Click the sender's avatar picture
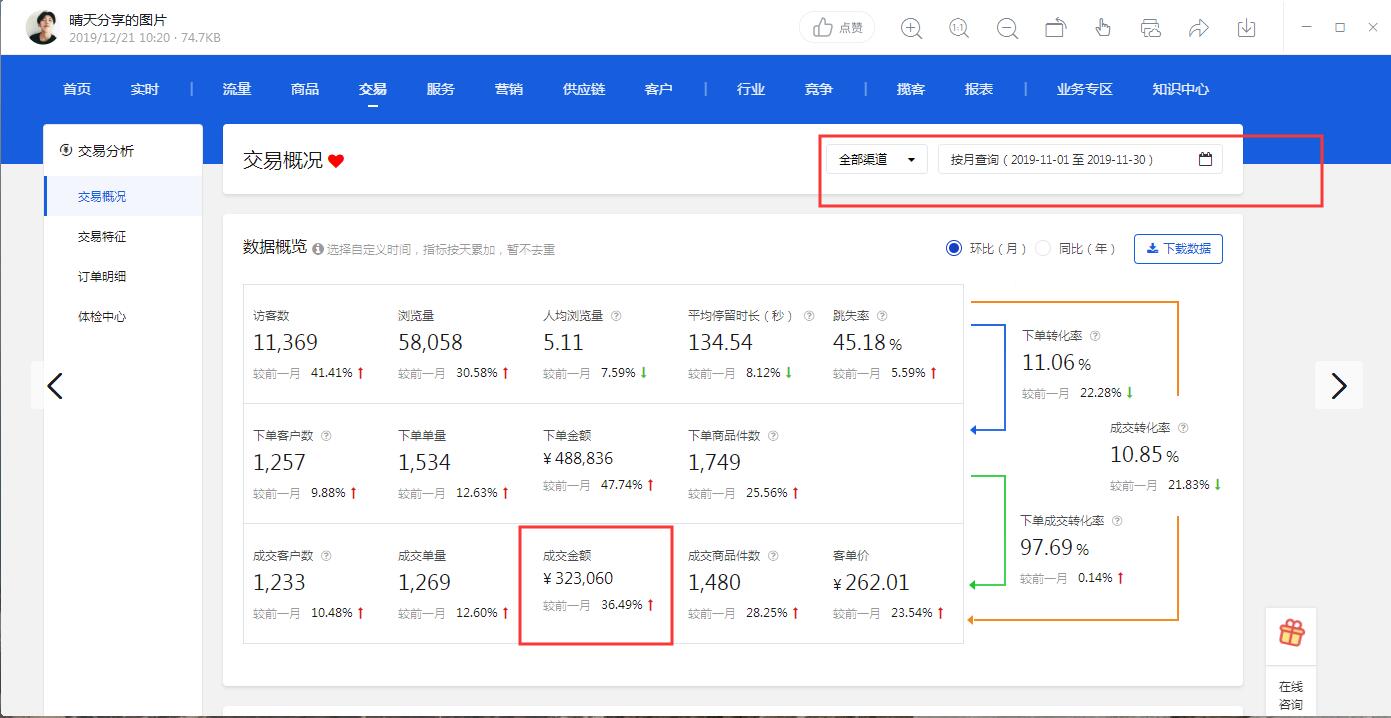1391x718 pixels. click(x=42, y=28)
